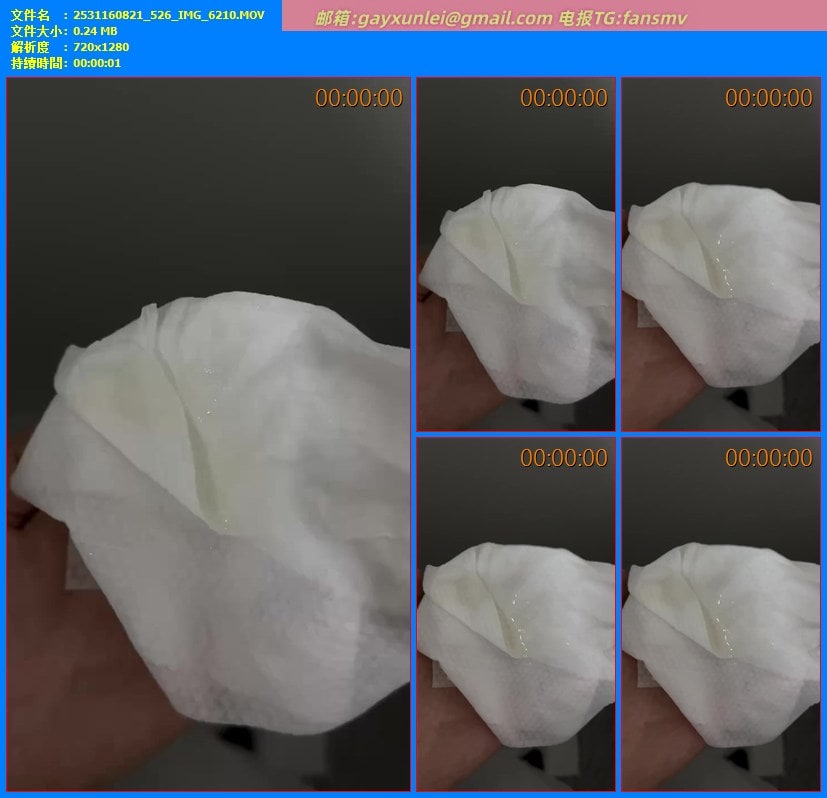The height and width of the screenshot is (798, 827).
Task: Select the bottom-middle video frame thumbnail
Action: click(515, 615)
